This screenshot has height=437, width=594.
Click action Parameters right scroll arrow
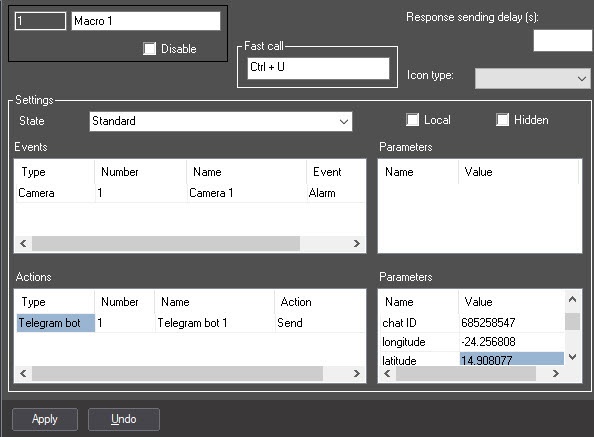pyautogui.click(x=556, y=374)
